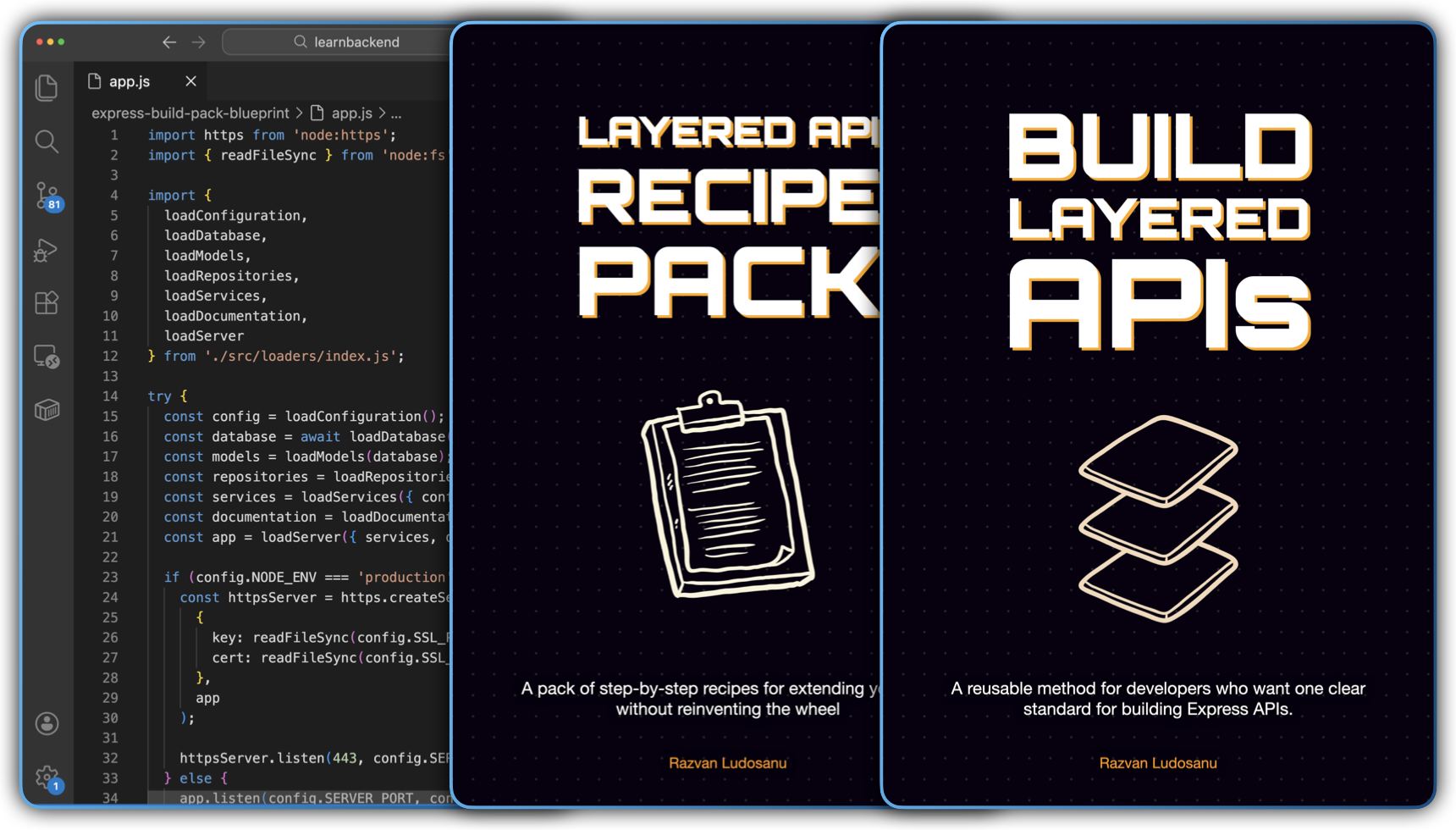Click Razvan Ludosanu under Build Layered APIs
This screenshot has height=830, width=1456.
pos(1157,763)
